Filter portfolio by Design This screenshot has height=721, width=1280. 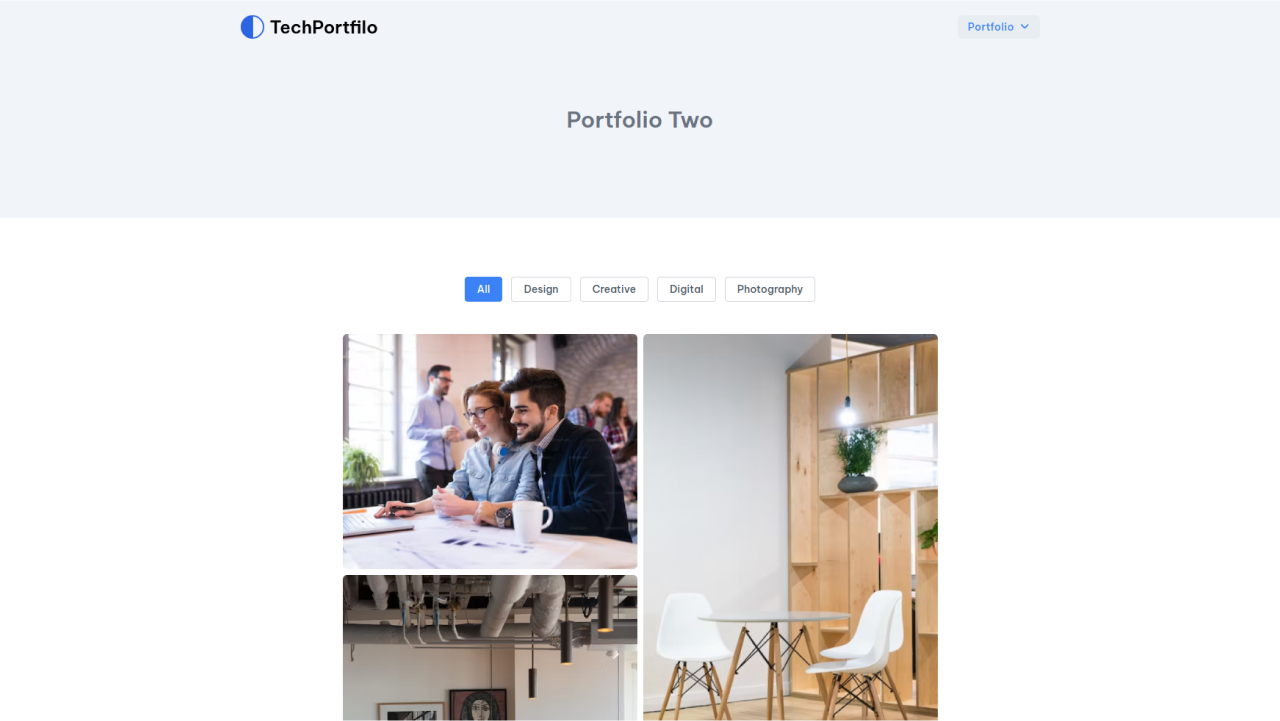[541, 289]
